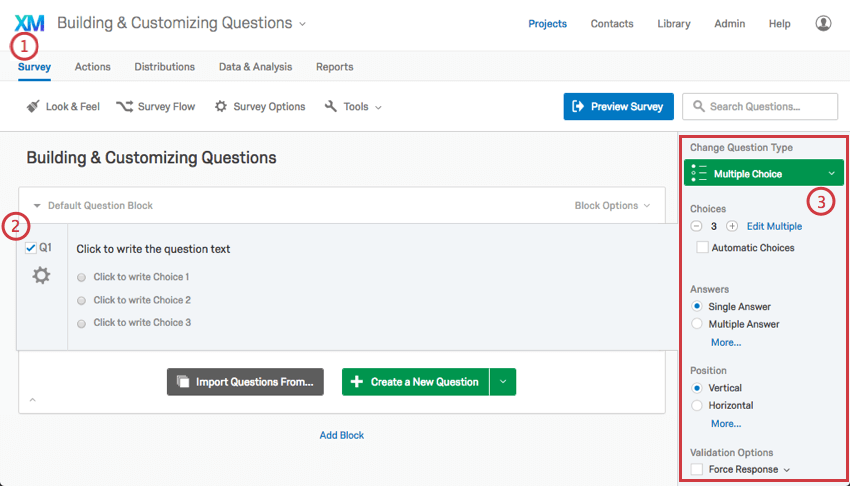Click the XM logo icon
Viewport: 850px width, 486px height.
(x=29, y=23)
